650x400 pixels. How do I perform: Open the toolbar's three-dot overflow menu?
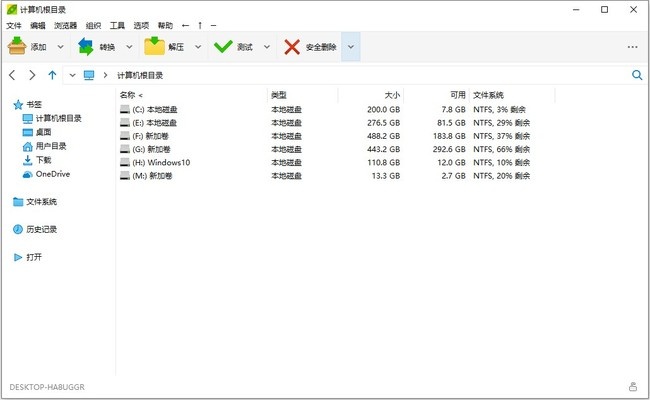pyautogui.click(x=632, y=47)
